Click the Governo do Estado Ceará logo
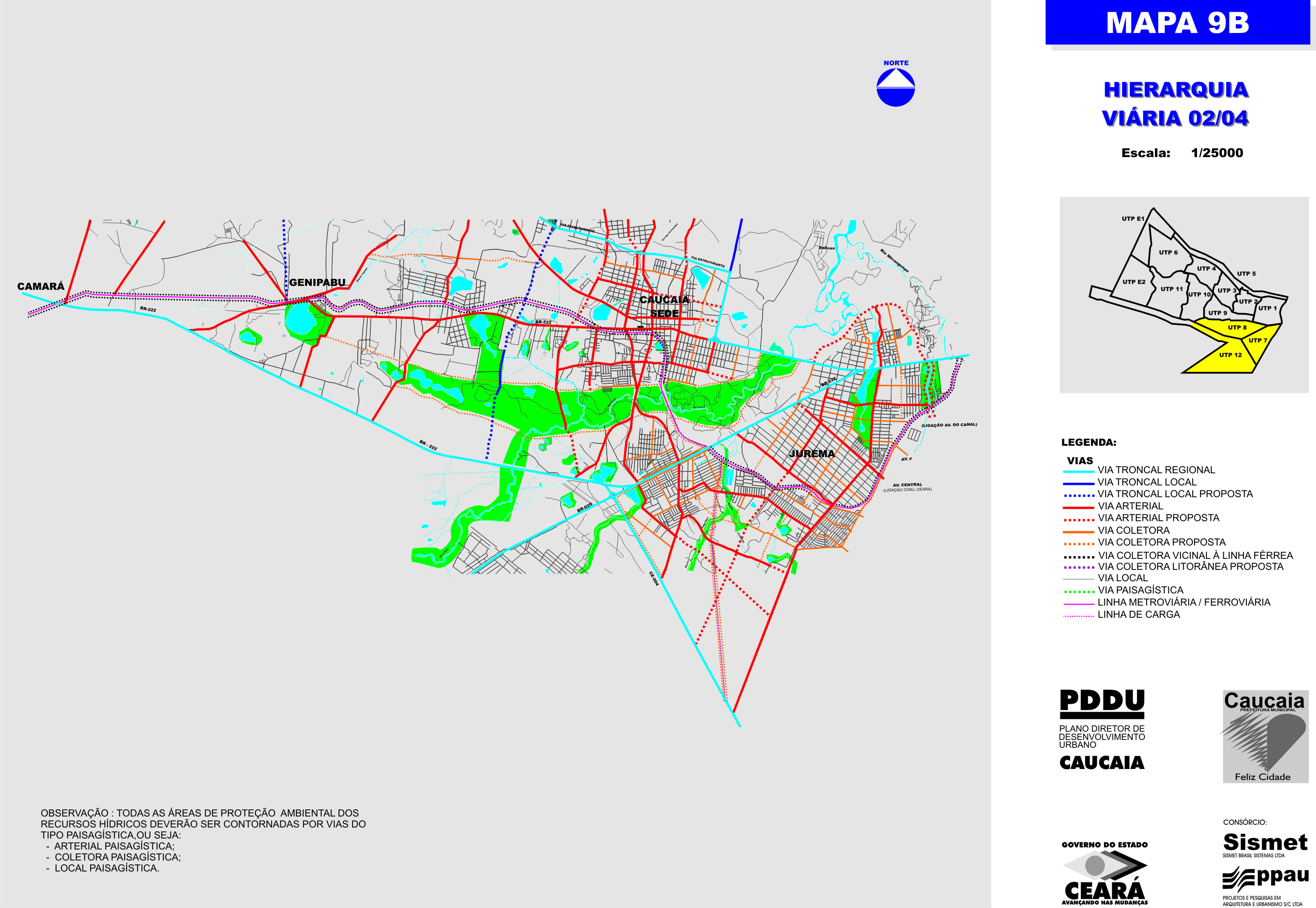Screen dimensions: 1316x908 pos(1104,873)
